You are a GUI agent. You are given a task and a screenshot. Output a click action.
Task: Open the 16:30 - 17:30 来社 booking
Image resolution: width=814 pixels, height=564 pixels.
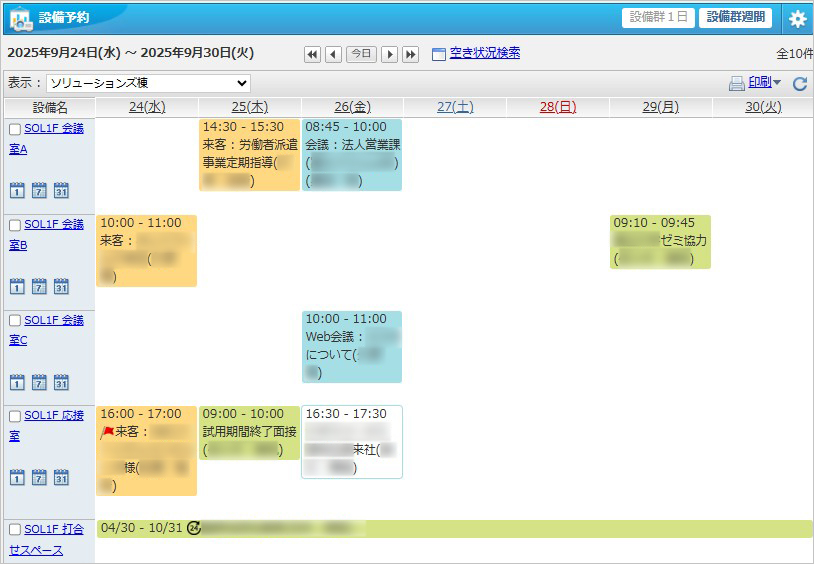pos(352,442)
